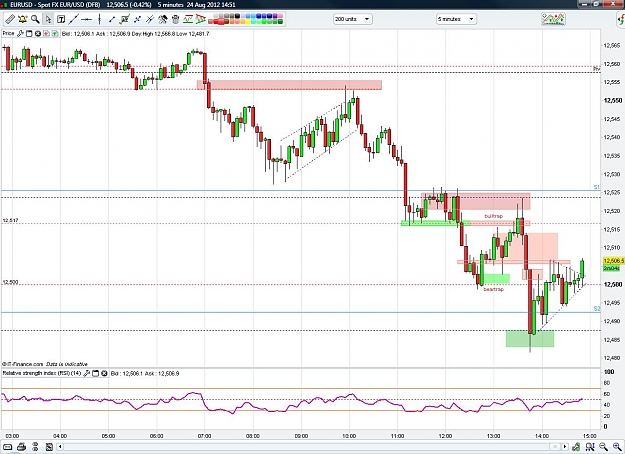The height and width of the screenshot is (454, 625).
Task: Select the parallel channel lines tool
Action: [150, 19]
